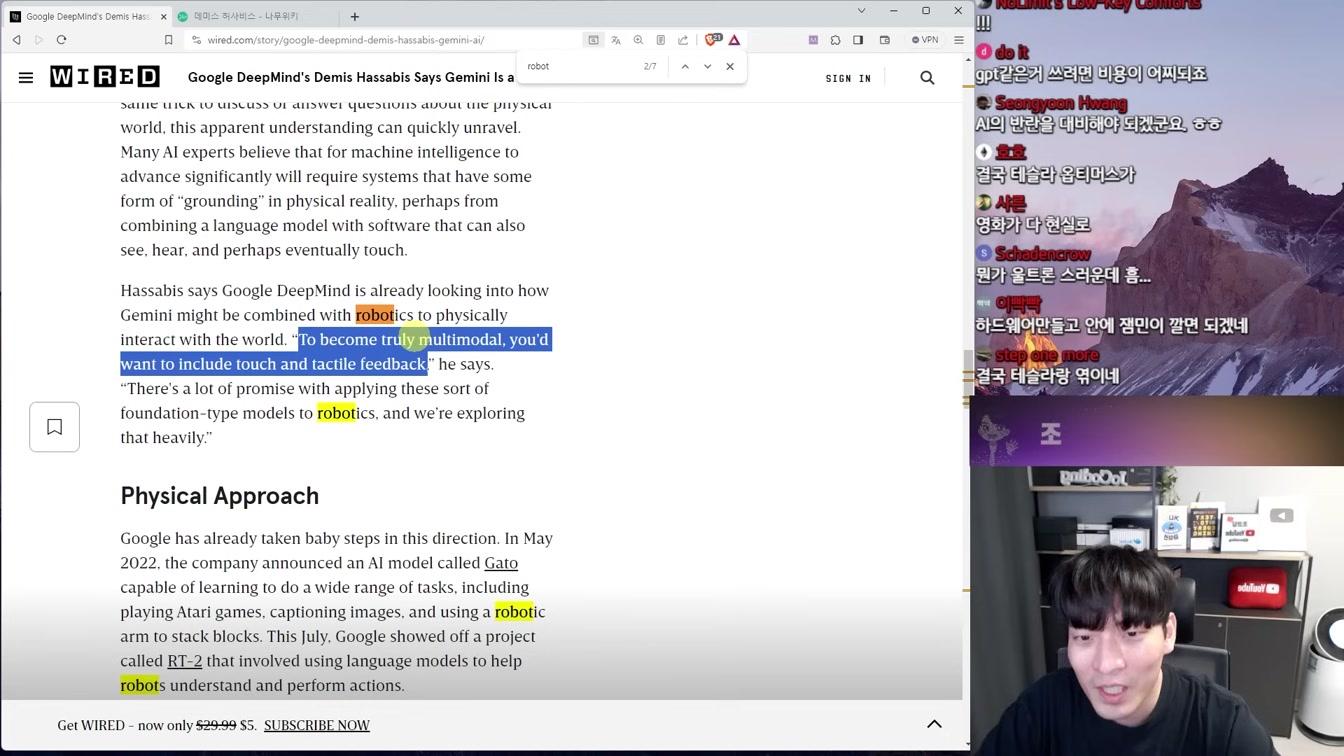Open WIRED site search magnifier
1344x756 pixels.
[927, 77]
